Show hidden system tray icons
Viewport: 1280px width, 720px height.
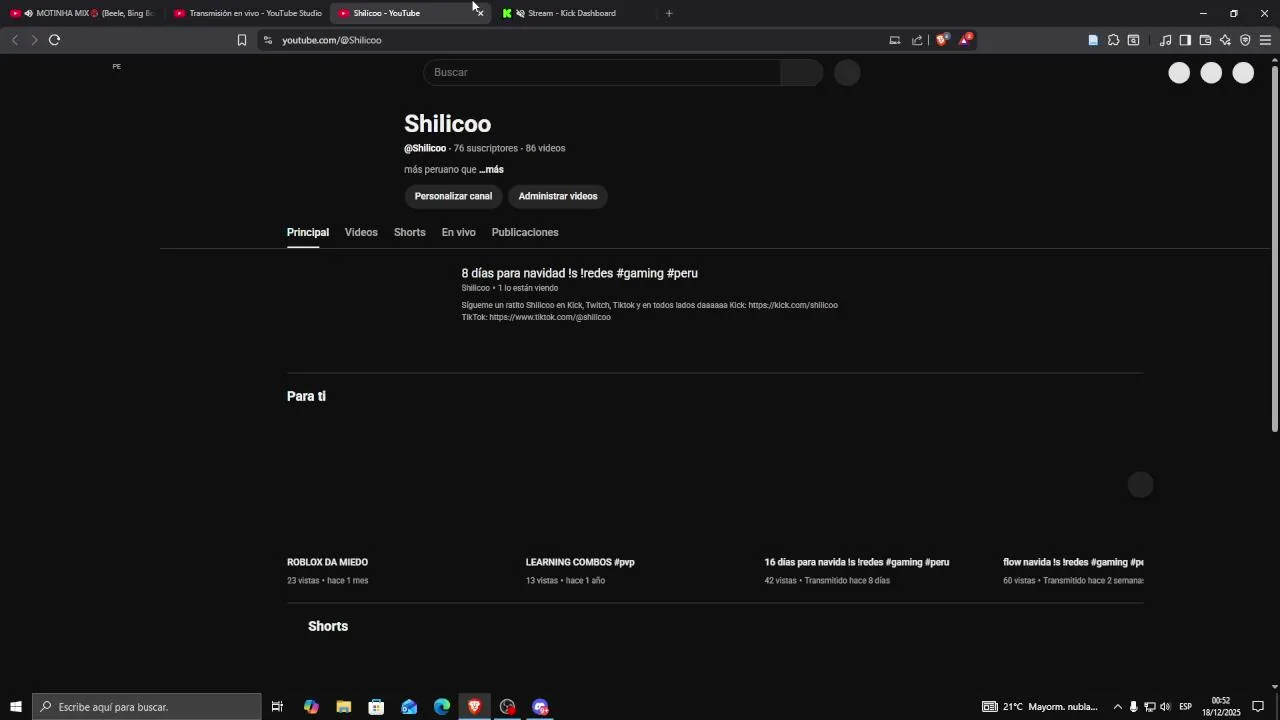pos(1118,707)
